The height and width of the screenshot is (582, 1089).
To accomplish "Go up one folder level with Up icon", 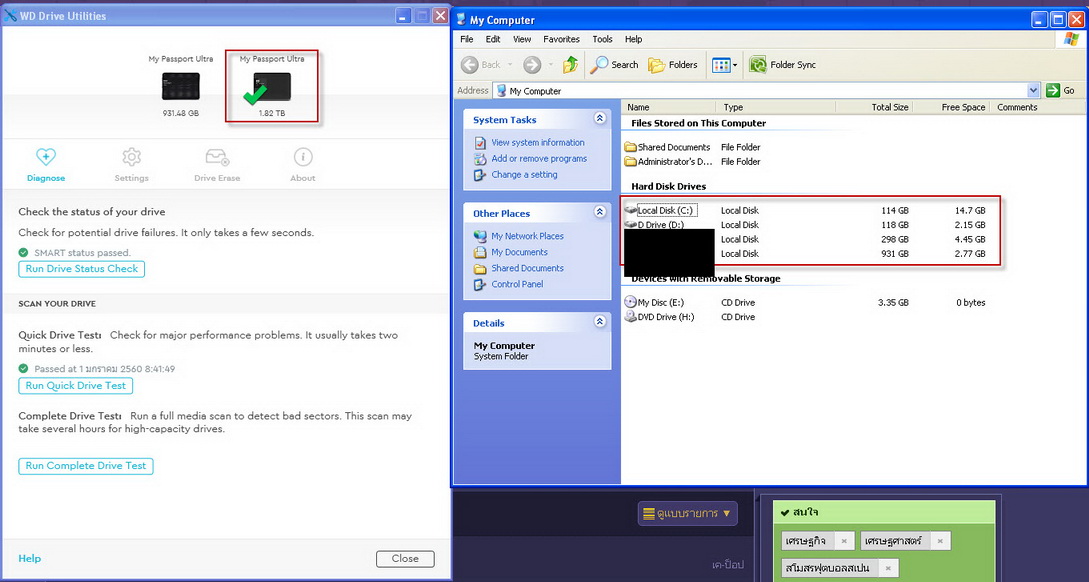I will pos(570,65).
